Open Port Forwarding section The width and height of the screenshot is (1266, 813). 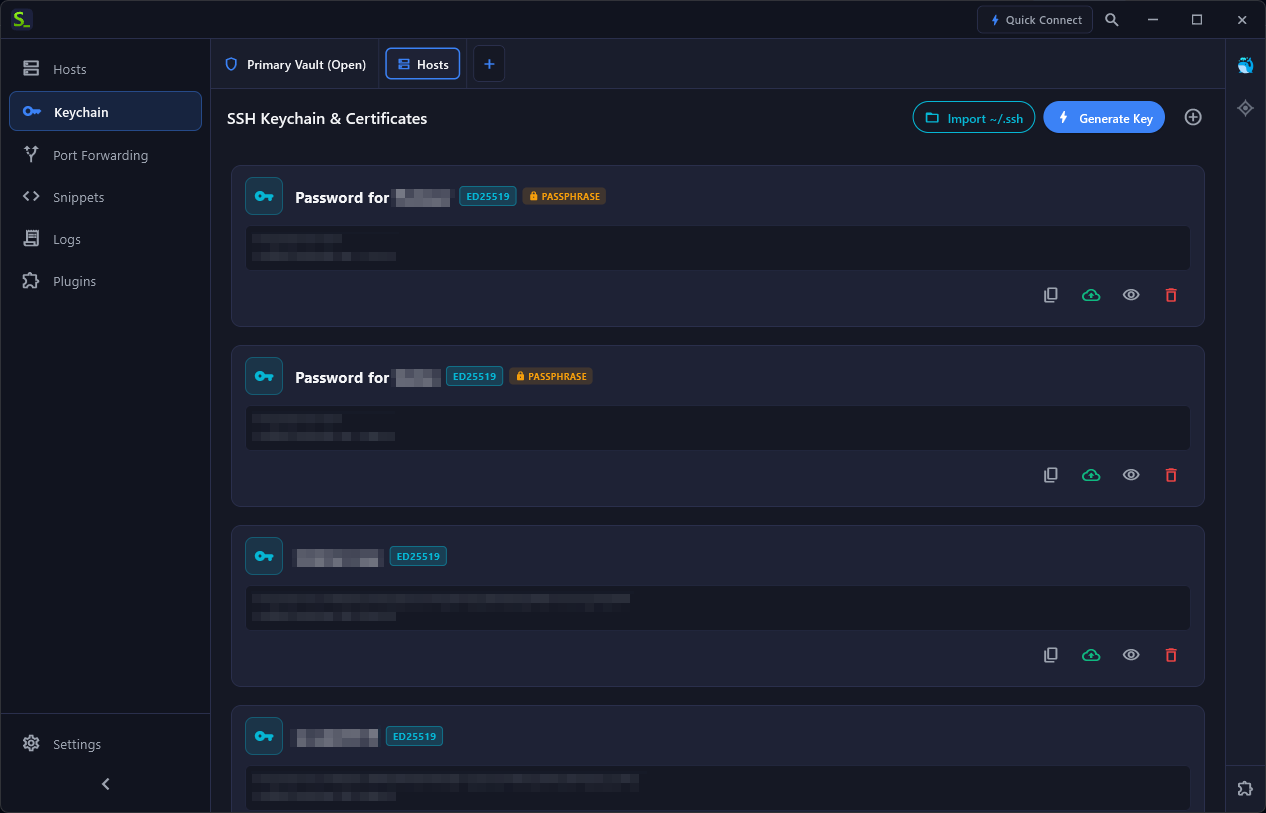[x=105, y=155]
